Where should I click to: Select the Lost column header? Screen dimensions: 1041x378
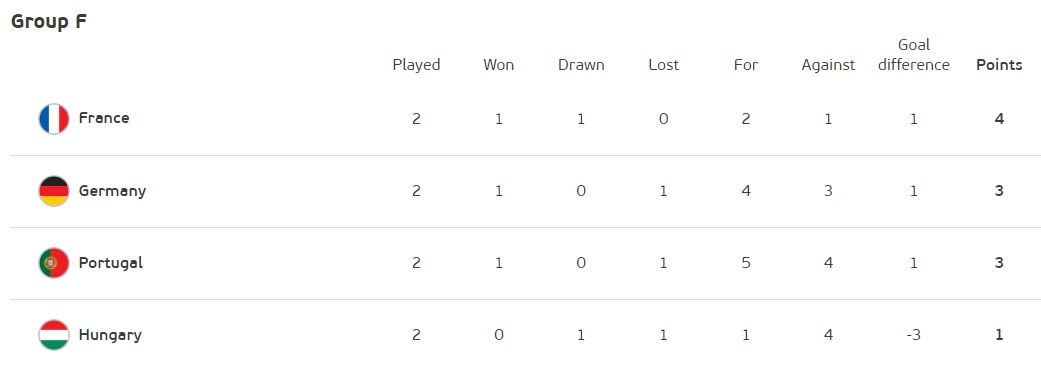coord(664,64)
